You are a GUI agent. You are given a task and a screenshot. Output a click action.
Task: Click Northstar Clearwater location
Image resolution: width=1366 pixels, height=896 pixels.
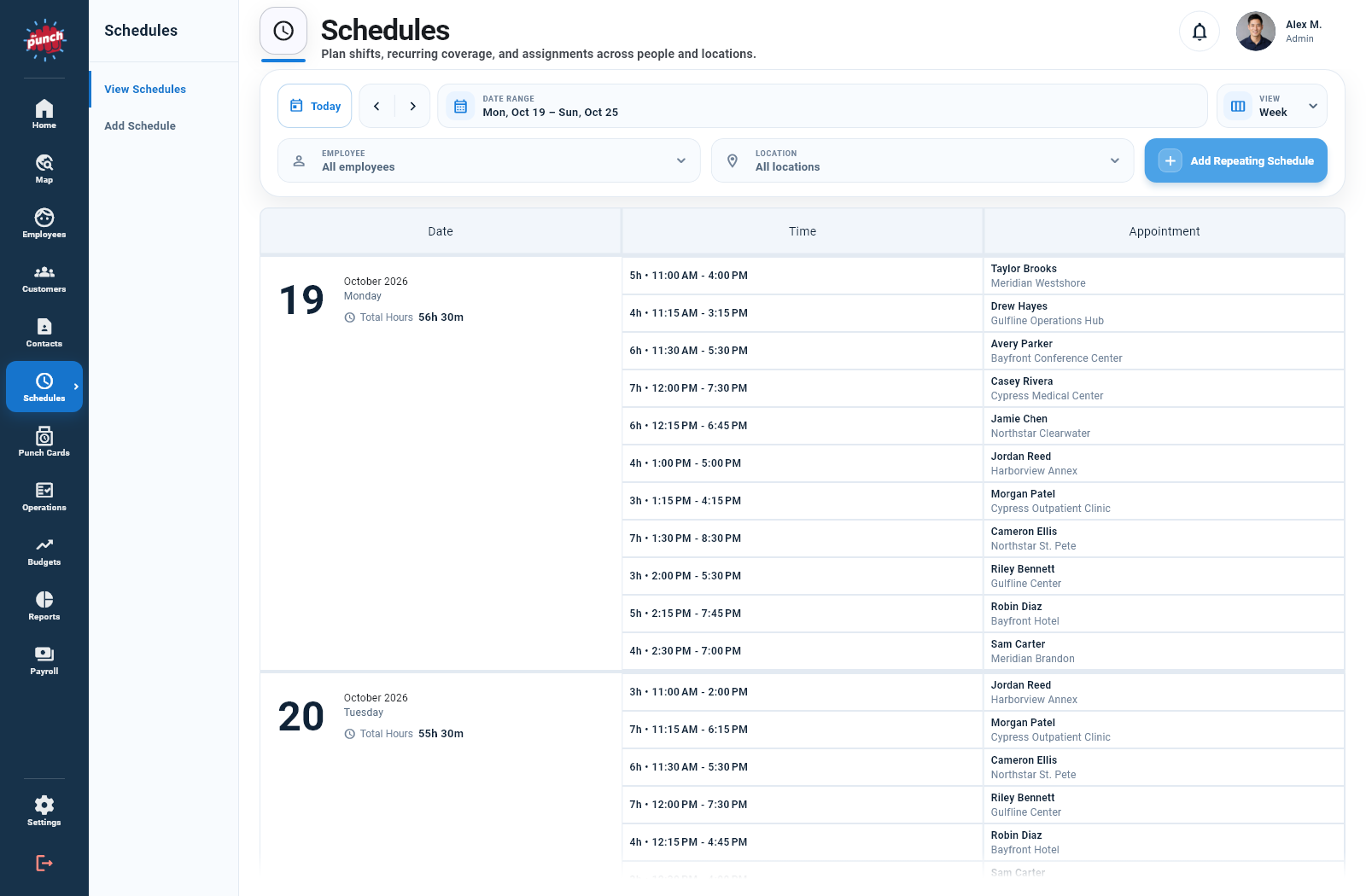1040,433
